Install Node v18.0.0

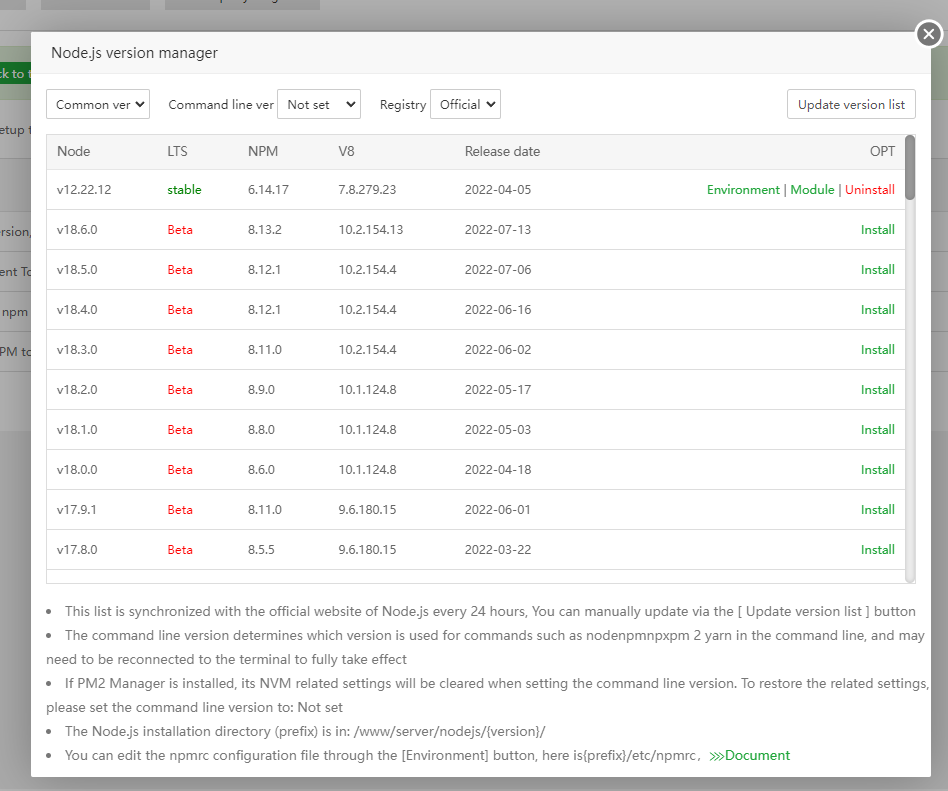[x=877, y=470]
